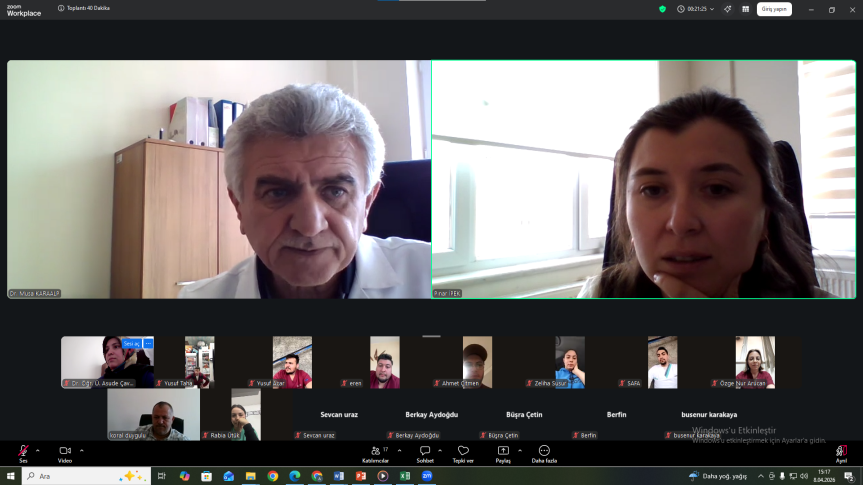Open the Katılımcılar participants panel
863x485 pixels.
(x=375, y=453)
